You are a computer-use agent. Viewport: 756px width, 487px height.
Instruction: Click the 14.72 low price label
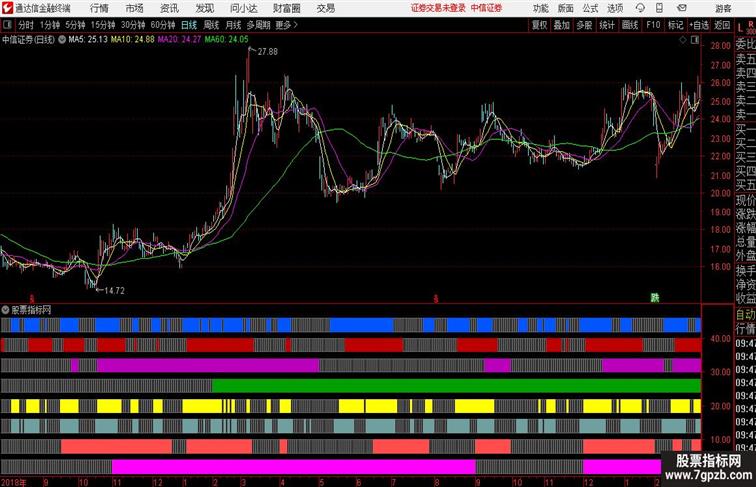(115, 291)
